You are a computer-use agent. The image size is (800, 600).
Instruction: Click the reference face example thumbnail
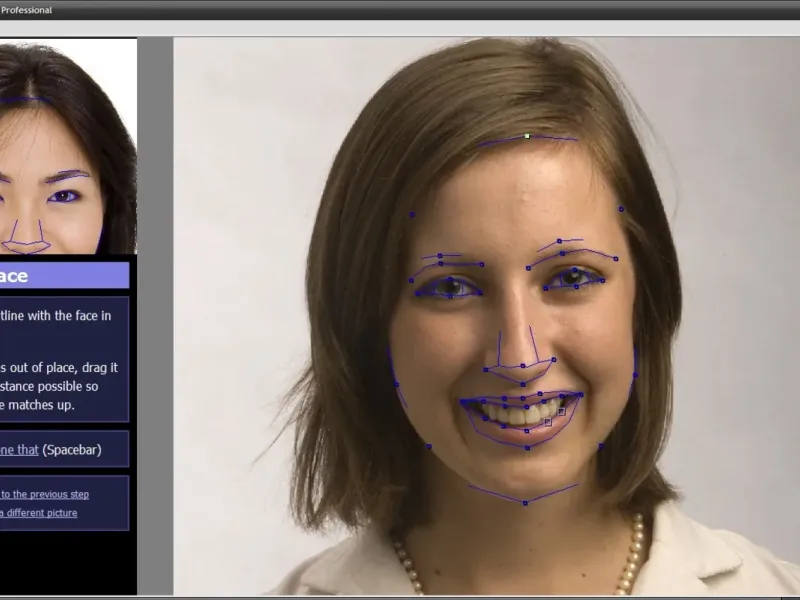[68, 146]
